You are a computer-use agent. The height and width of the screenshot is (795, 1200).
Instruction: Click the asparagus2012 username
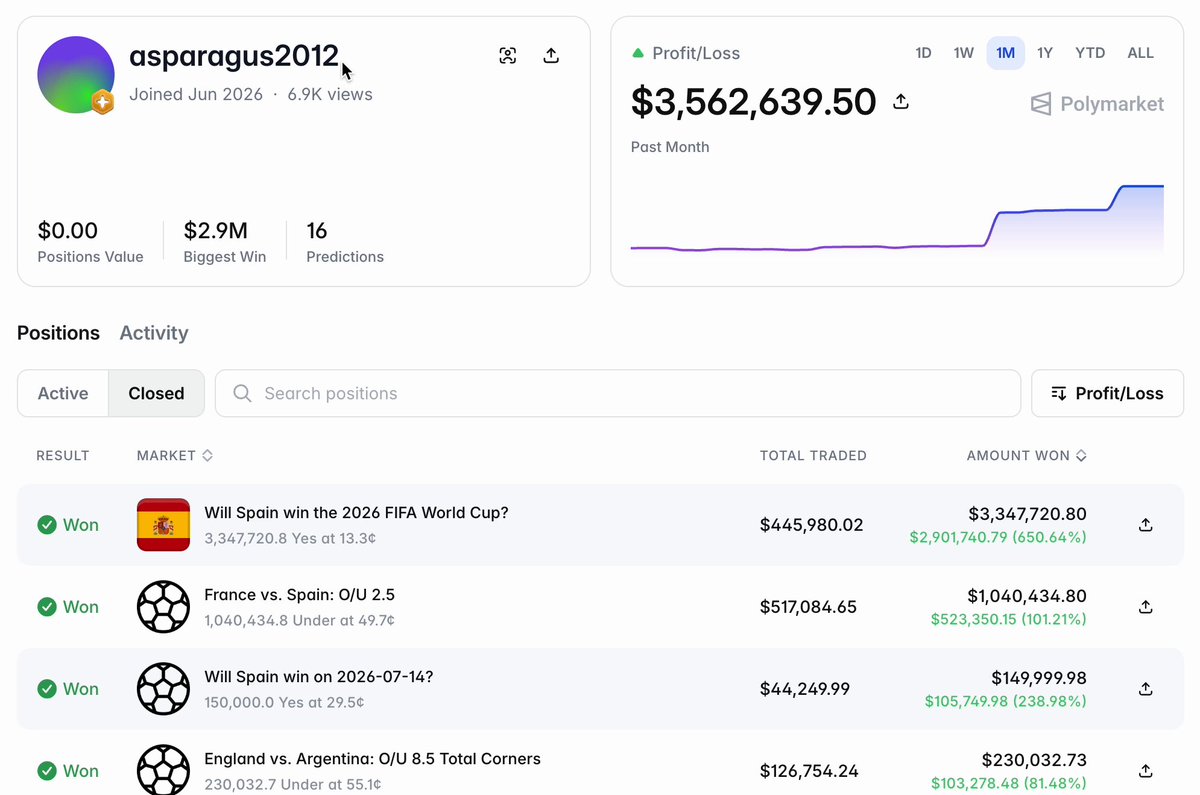[x=234, y=56]
